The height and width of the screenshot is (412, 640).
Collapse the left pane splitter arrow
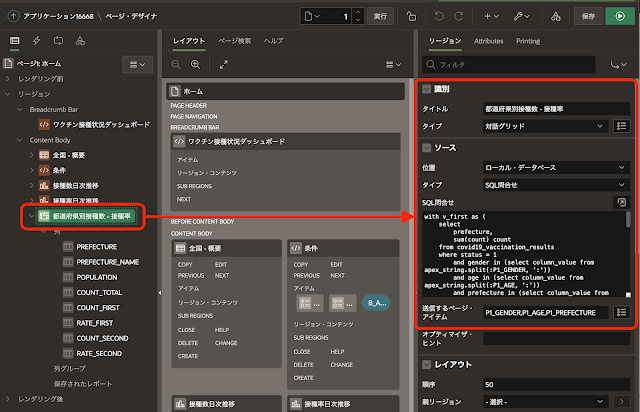tap(160, 293)
